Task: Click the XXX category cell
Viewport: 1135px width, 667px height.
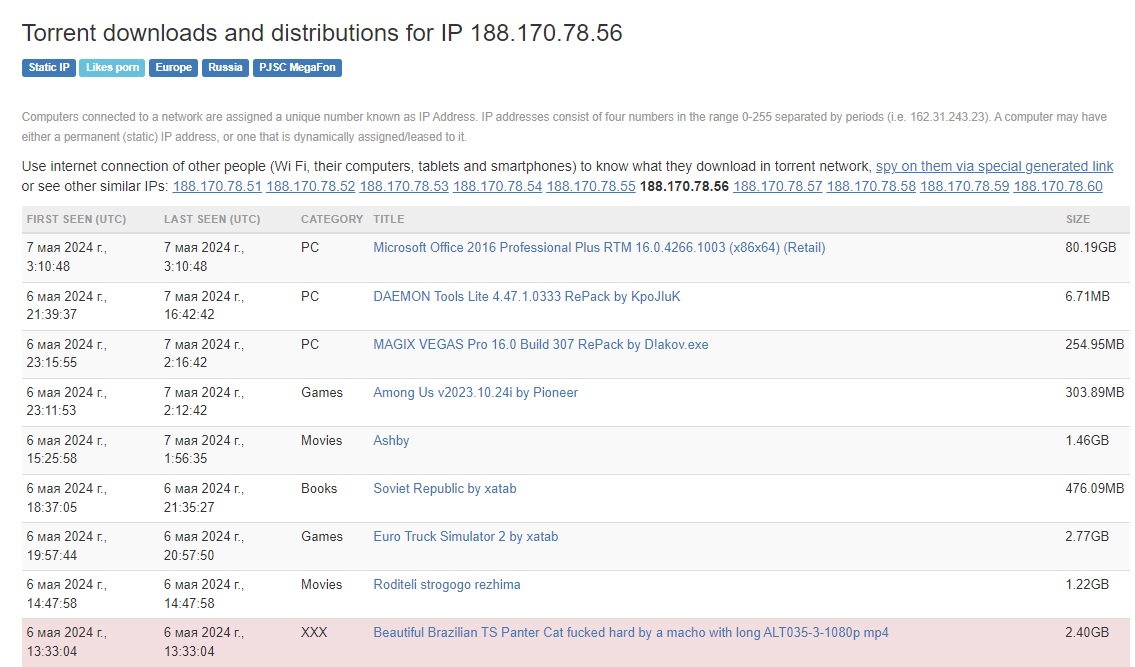Action: pos(314,632)
